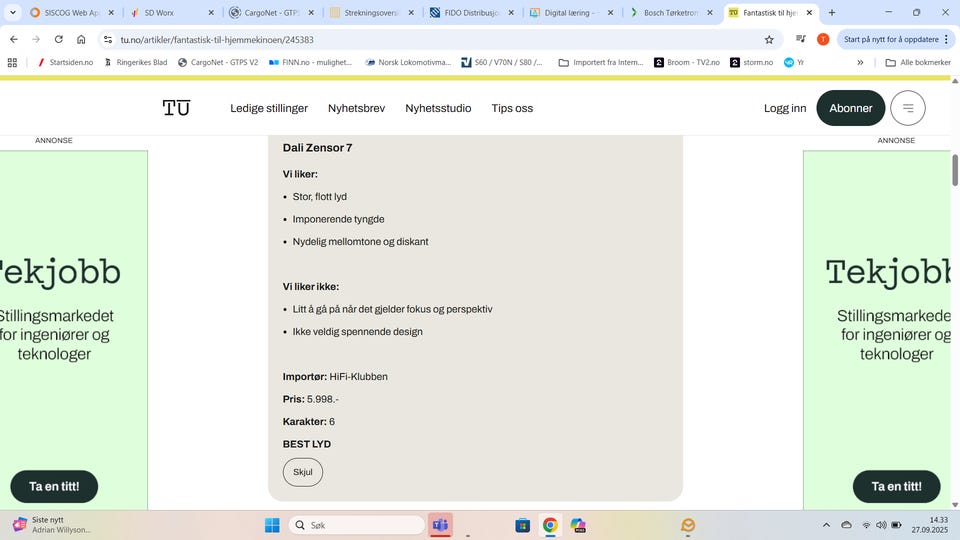The width and height of the screenshot is (960, 540).
Task: Open Ringerikes Blad bookmark
Action: pyautogui.click(x=135, y=62)
